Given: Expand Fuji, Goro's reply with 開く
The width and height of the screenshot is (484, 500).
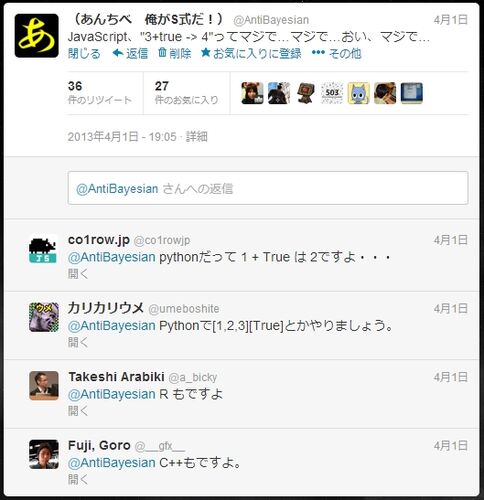Looking at the screenshot, I should pos(78,480).
